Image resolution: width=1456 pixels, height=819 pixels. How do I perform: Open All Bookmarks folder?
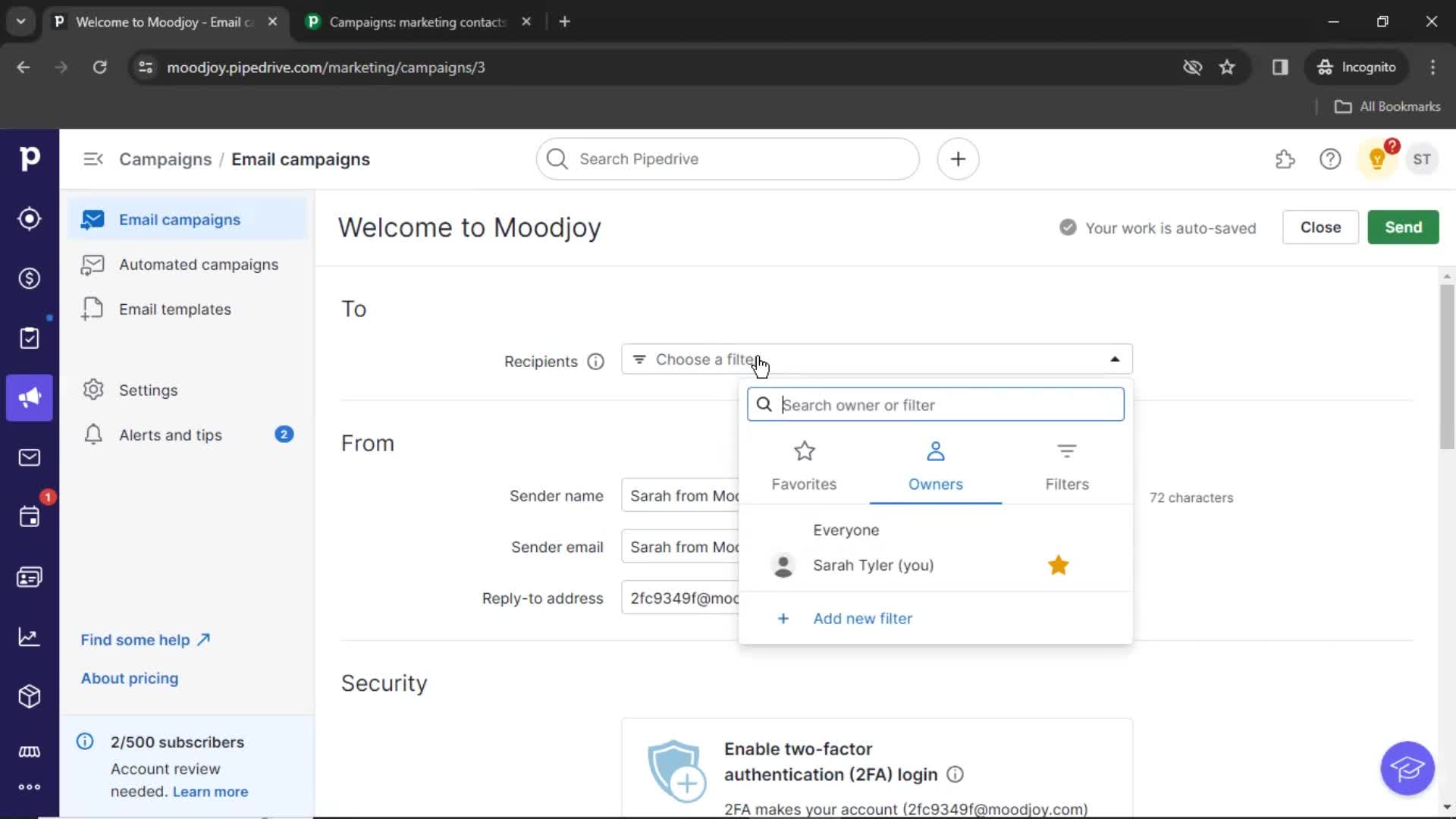pyautogui.click(x=1387, y=107)
